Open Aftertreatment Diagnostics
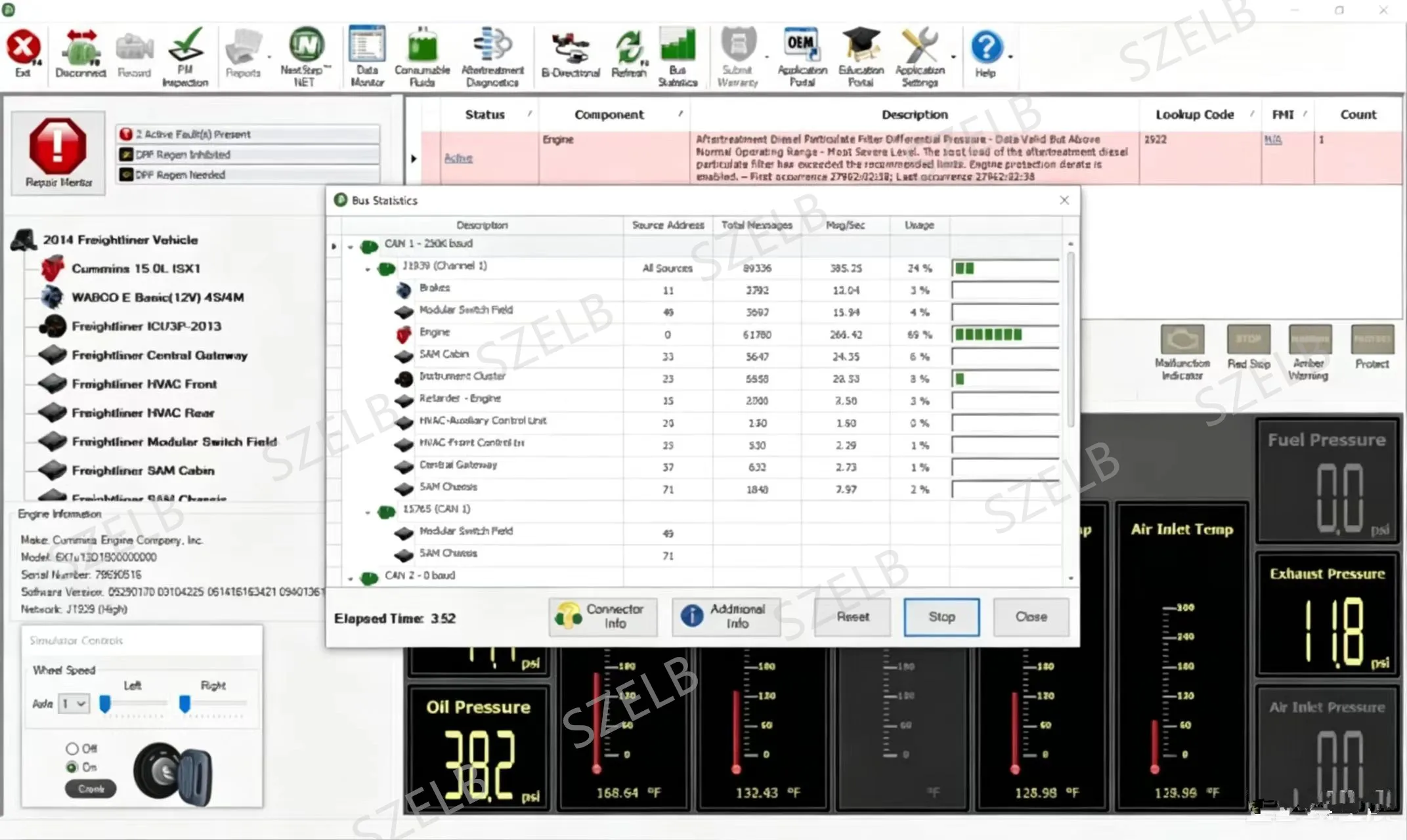This screenshot has width=1407, height=840. [492, 56]
